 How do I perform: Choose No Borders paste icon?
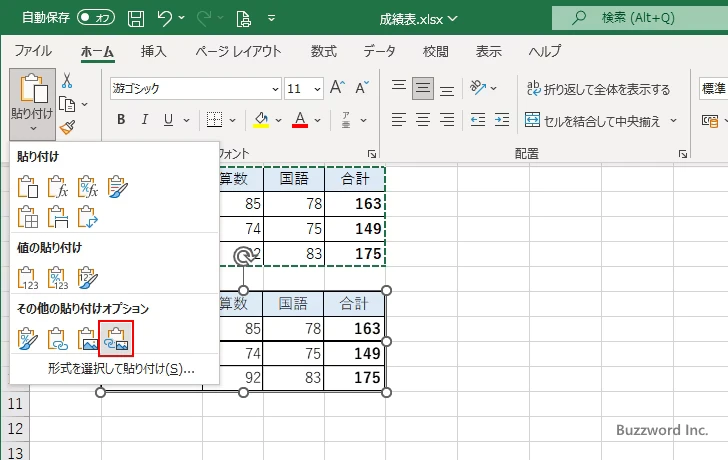(x=28, y=217)
